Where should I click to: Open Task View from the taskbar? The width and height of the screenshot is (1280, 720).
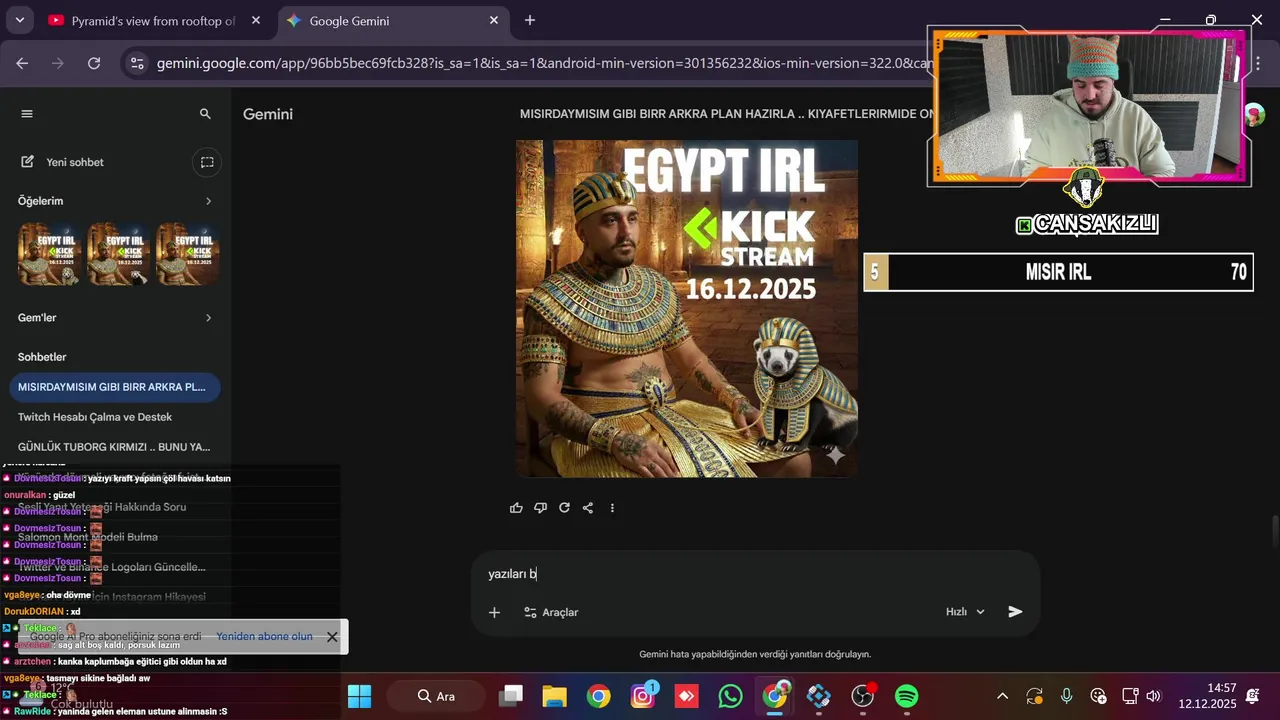[512, 696]
